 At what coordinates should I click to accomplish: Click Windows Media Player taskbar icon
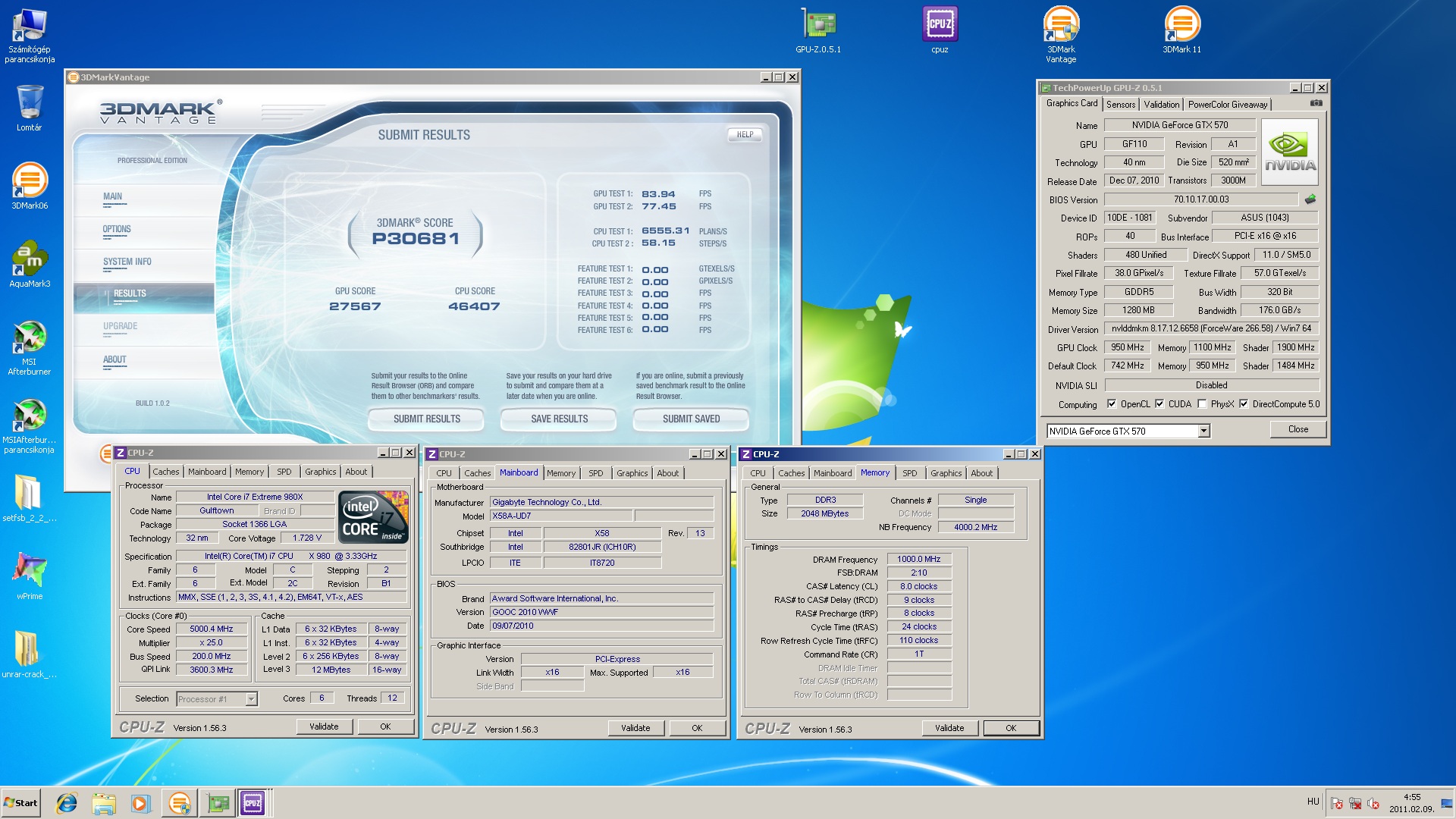[140, 802]
